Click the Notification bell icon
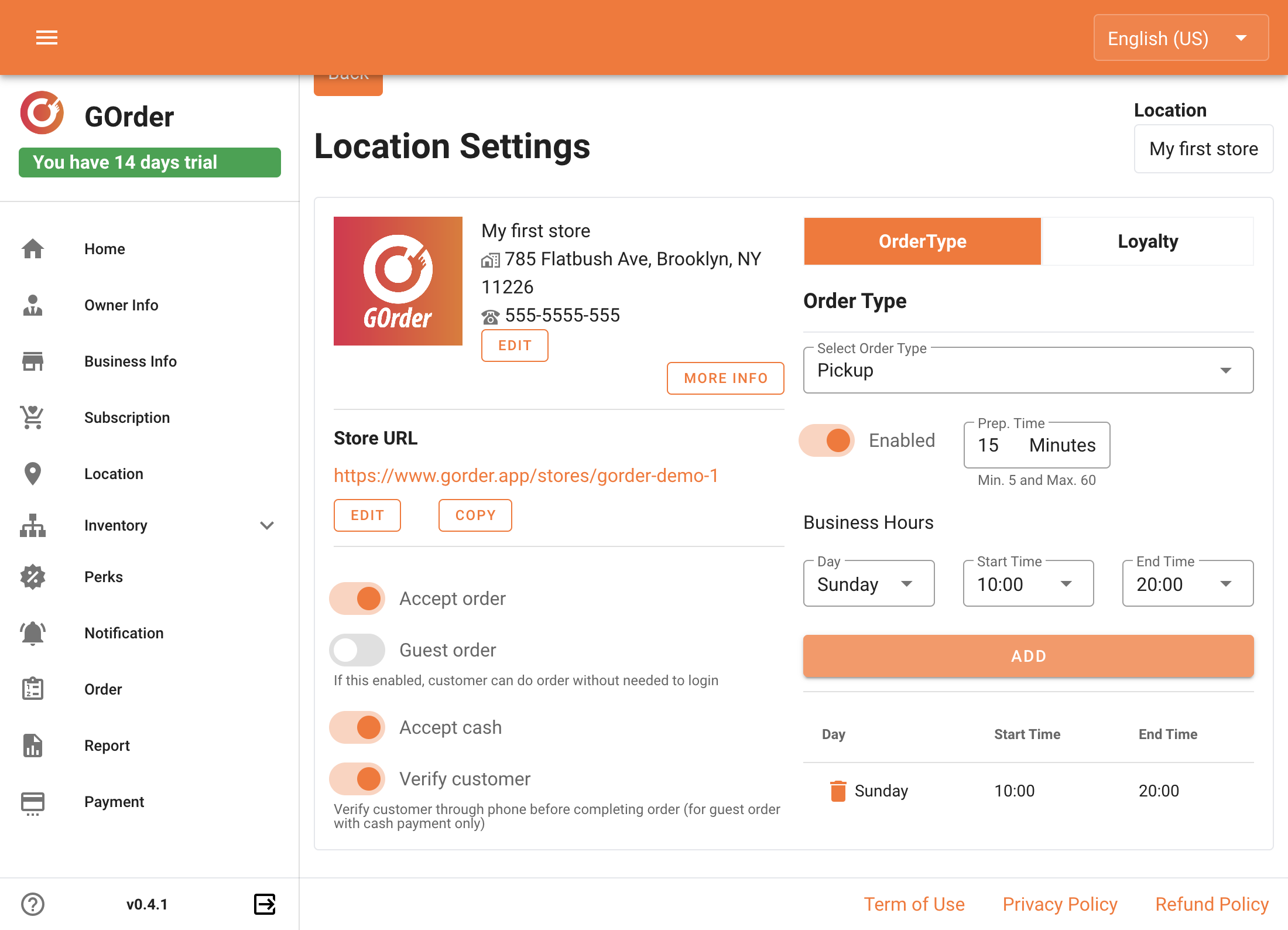Image resolution: width=1288 pixels, height=930 pixels. [x=33, y=633]
